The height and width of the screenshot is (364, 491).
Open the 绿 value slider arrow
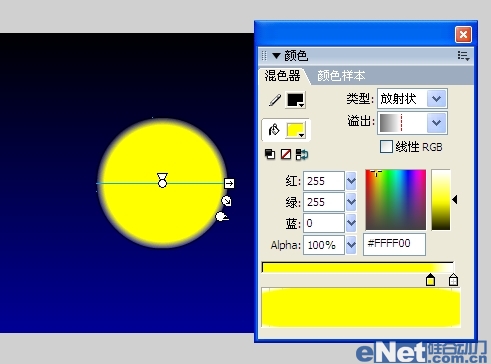pos(351,202)
